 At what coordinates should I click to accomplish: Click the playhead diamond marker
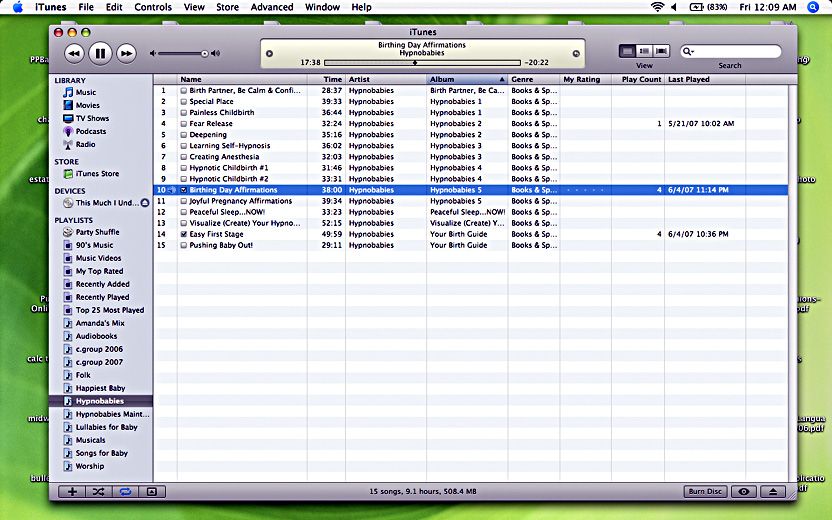[415, 63]
